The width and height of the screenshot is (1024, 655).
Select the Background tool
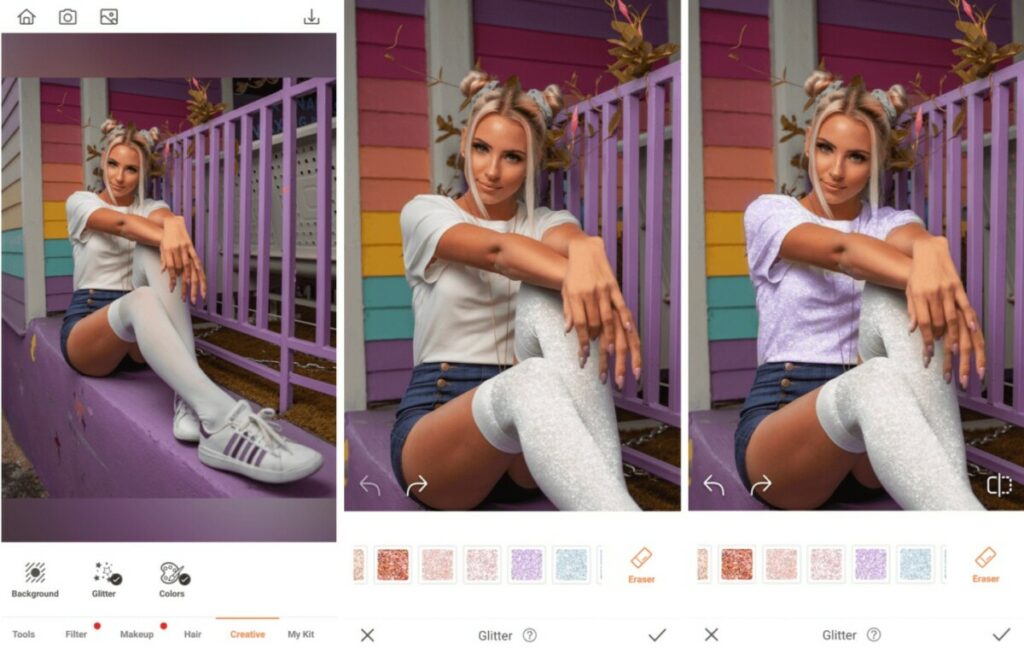[x=35, y=580]
